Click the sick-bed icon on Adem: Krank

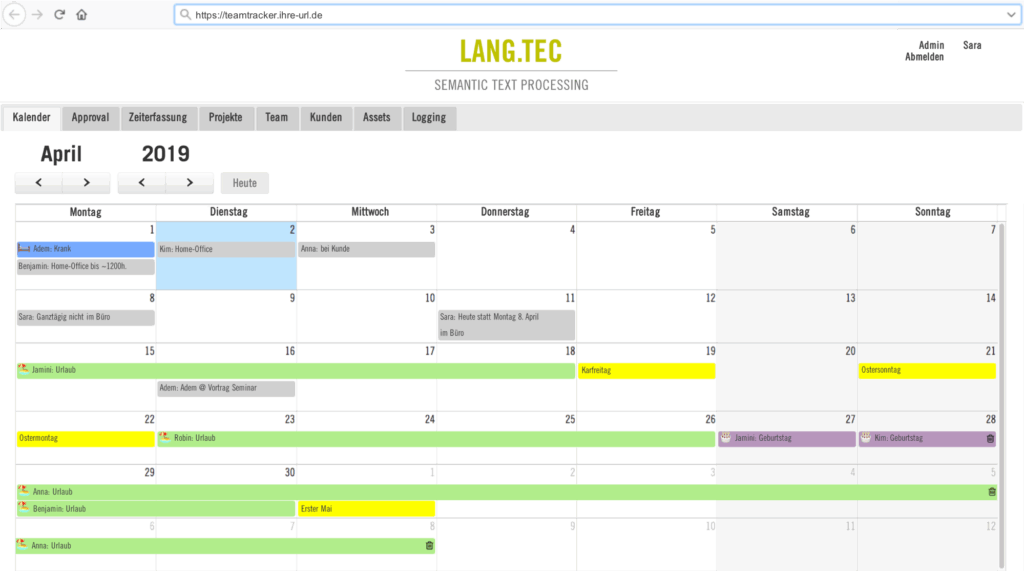coord(24,248)
